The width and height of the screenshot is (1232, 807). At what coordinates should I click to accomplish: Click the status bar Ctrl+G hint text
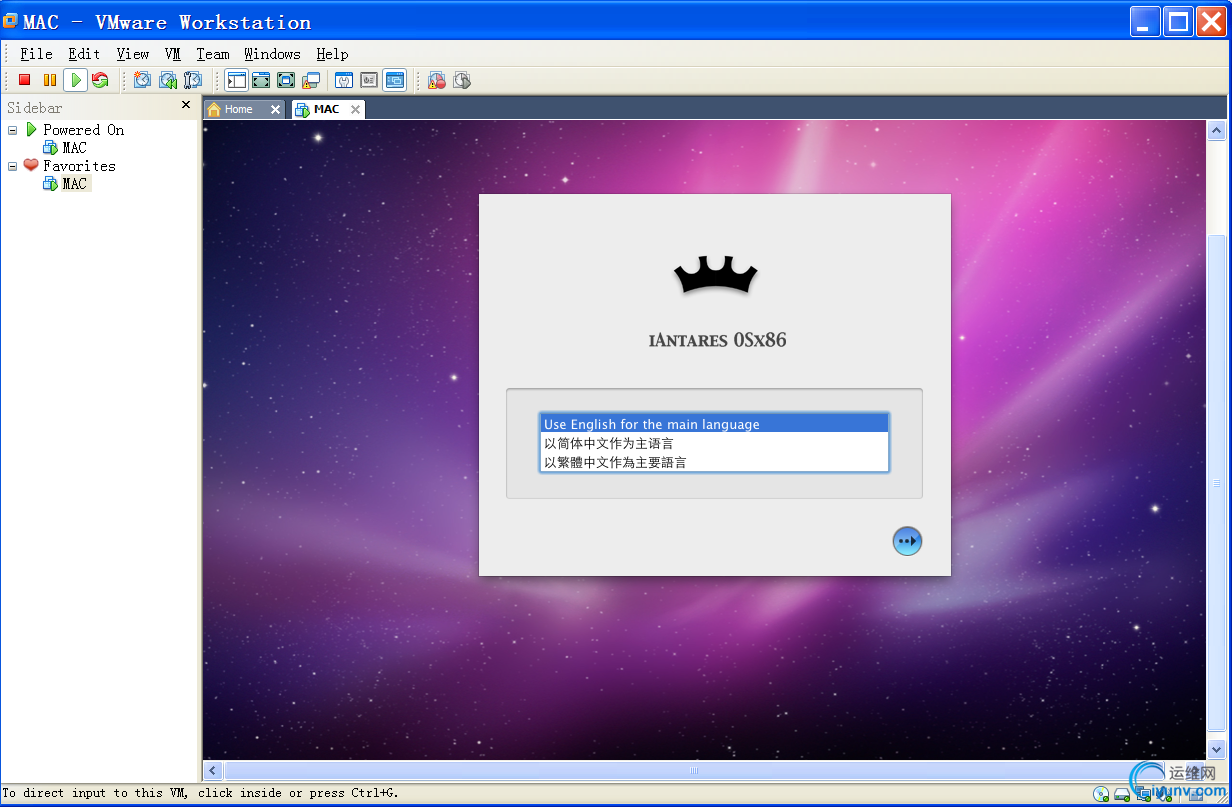[200, 793]
